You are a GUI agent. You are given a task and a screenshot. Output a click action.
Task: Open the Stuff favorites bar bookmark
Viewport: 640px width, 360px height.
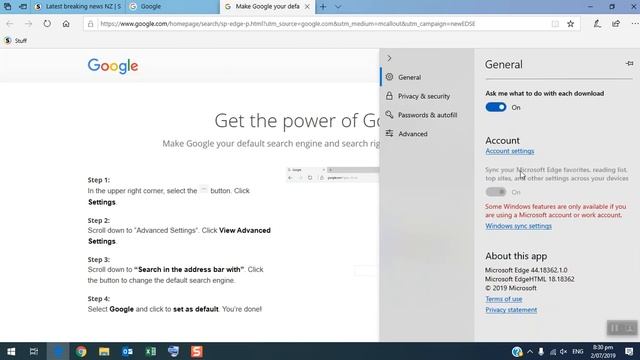click(16, 40)
